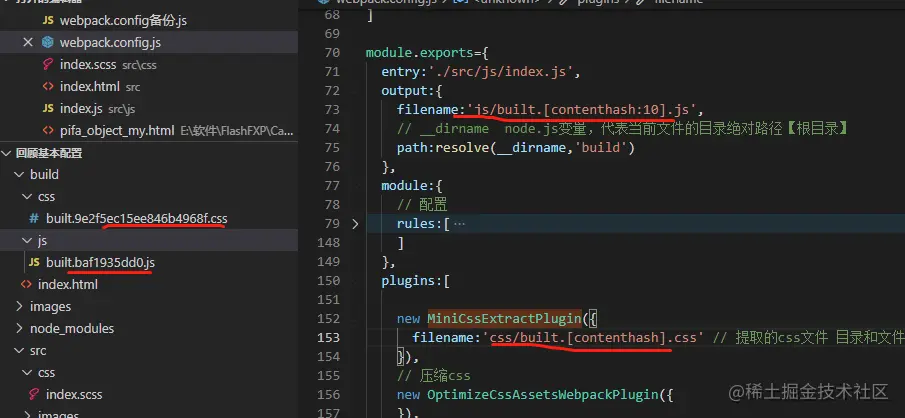Click the webpack cube icon of webpack.config.js
The image size is (905, 418).
tap(48, 43)
